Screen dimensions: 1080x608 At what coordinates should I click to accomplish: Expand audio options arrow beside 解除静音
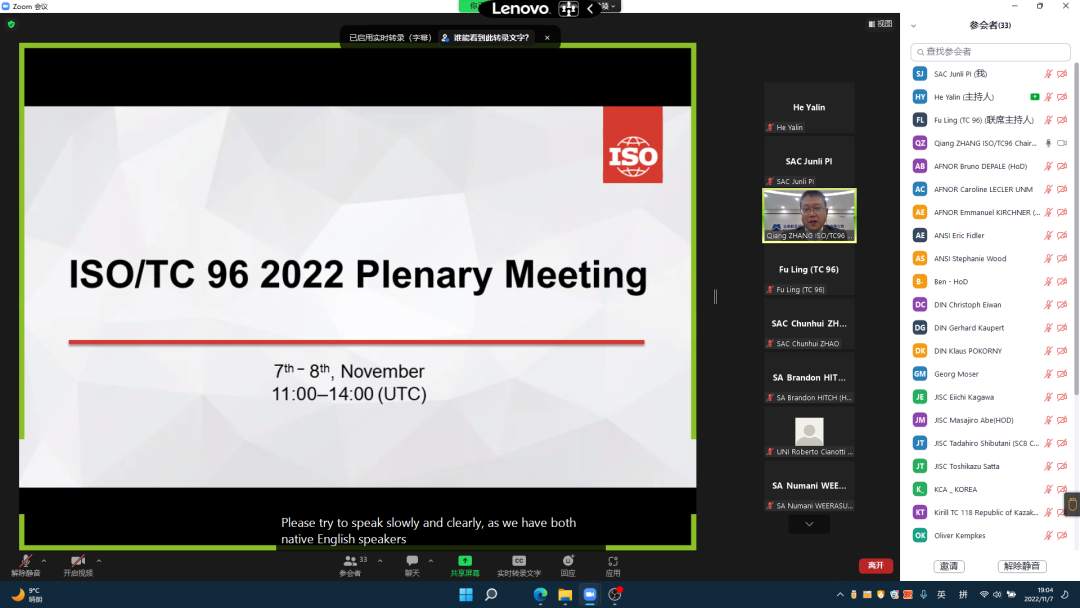pyautogui.click(x=44, y=561)
